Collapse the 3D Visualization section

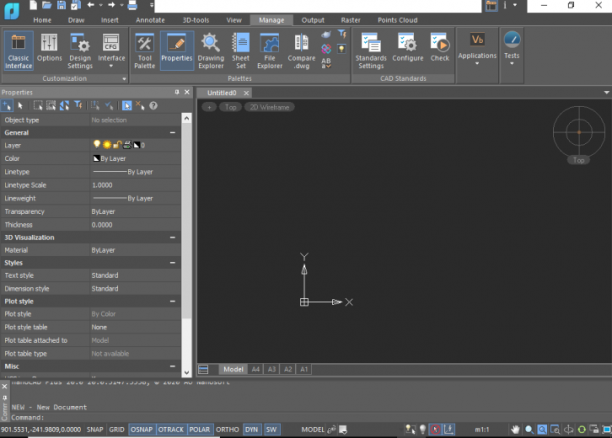(173, 237)
